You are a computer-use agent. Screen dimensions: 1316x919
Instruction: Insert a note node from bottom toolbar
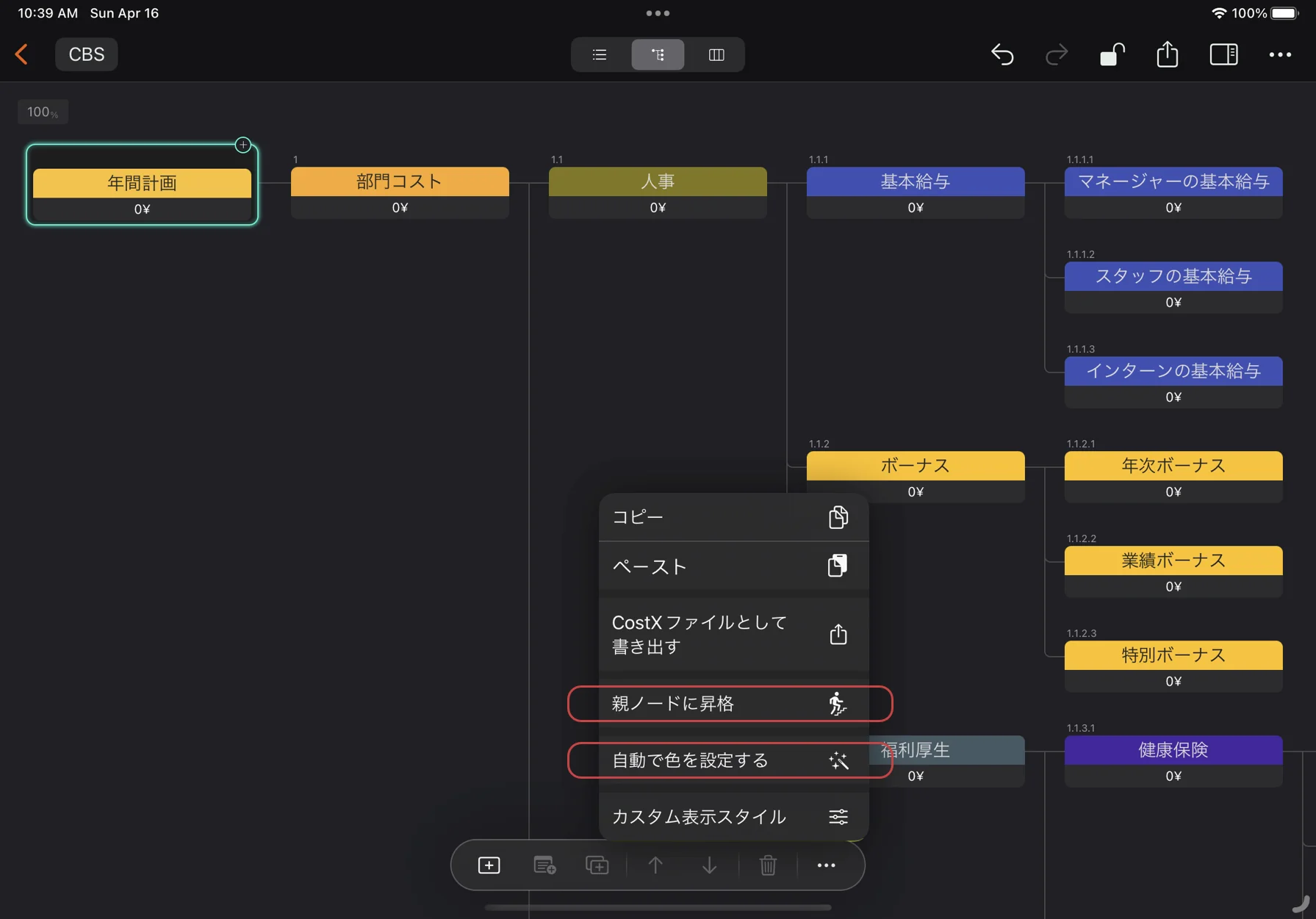click(x=544, y=865)
